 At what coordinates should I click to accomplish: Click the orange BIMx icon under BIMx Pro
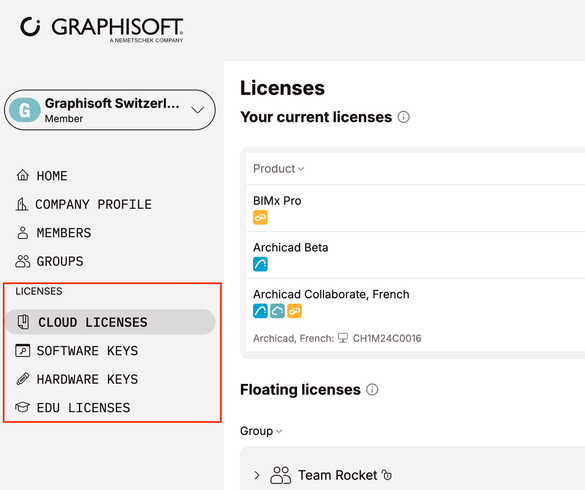coord(260,217)
